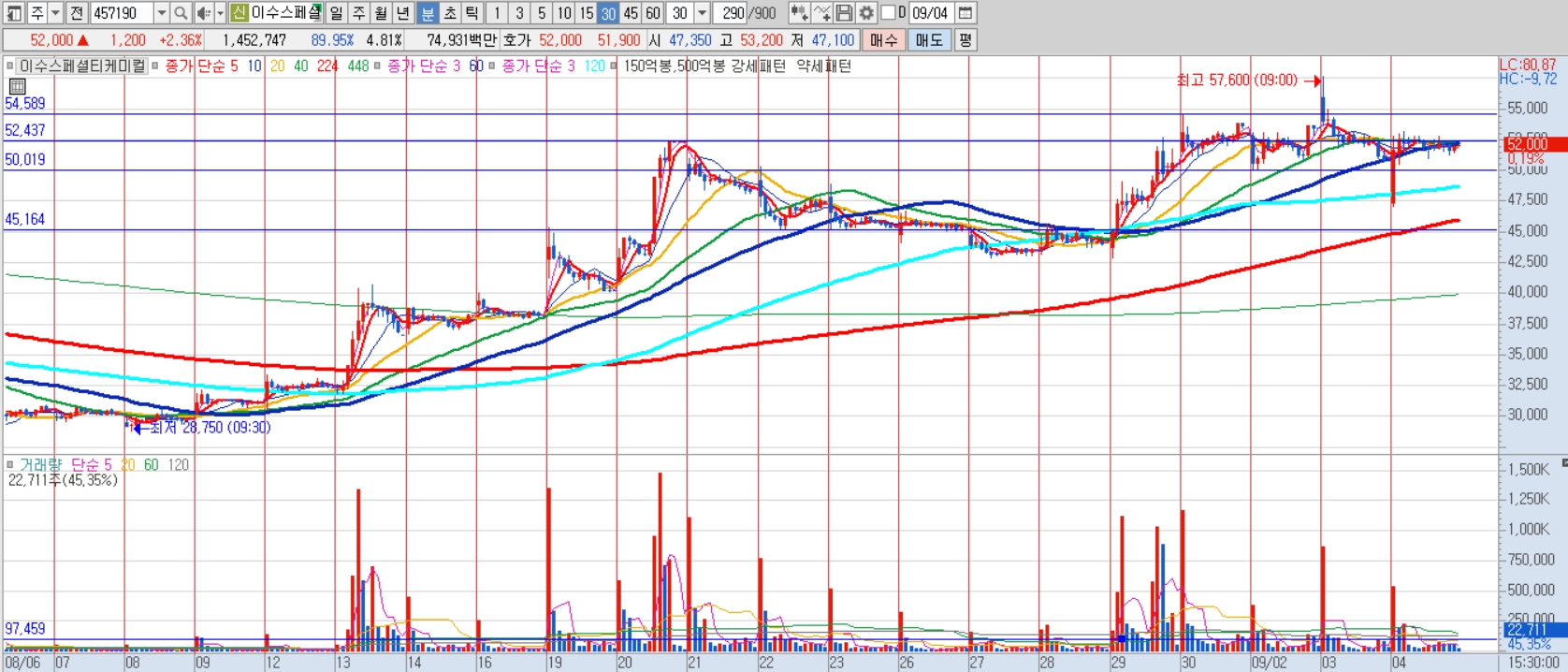
Task: Toggle the 종가 단순 3 60 indicator checkbox
Action: click(378, 66)
